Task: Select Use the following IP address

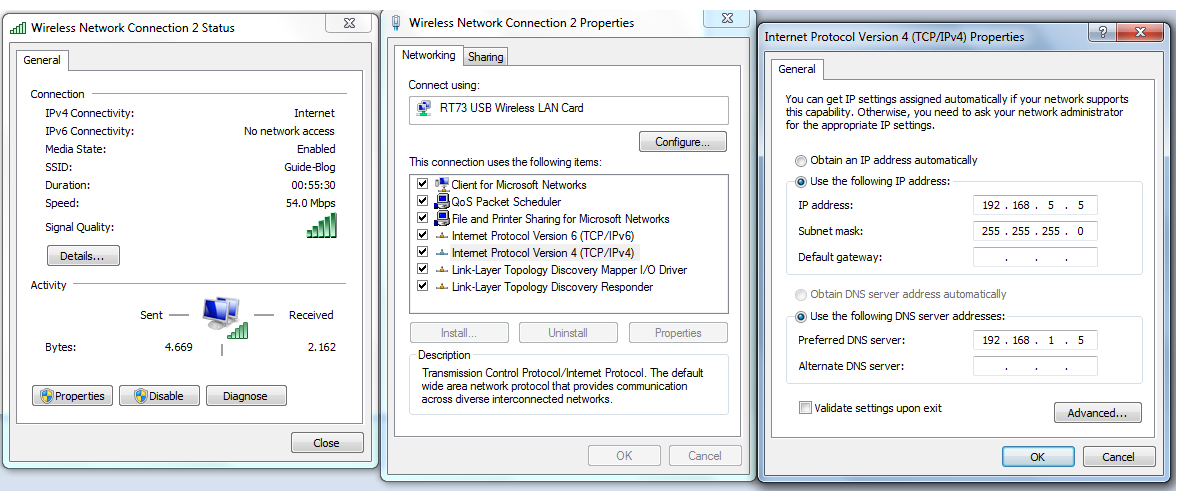Action: point(802,182)
